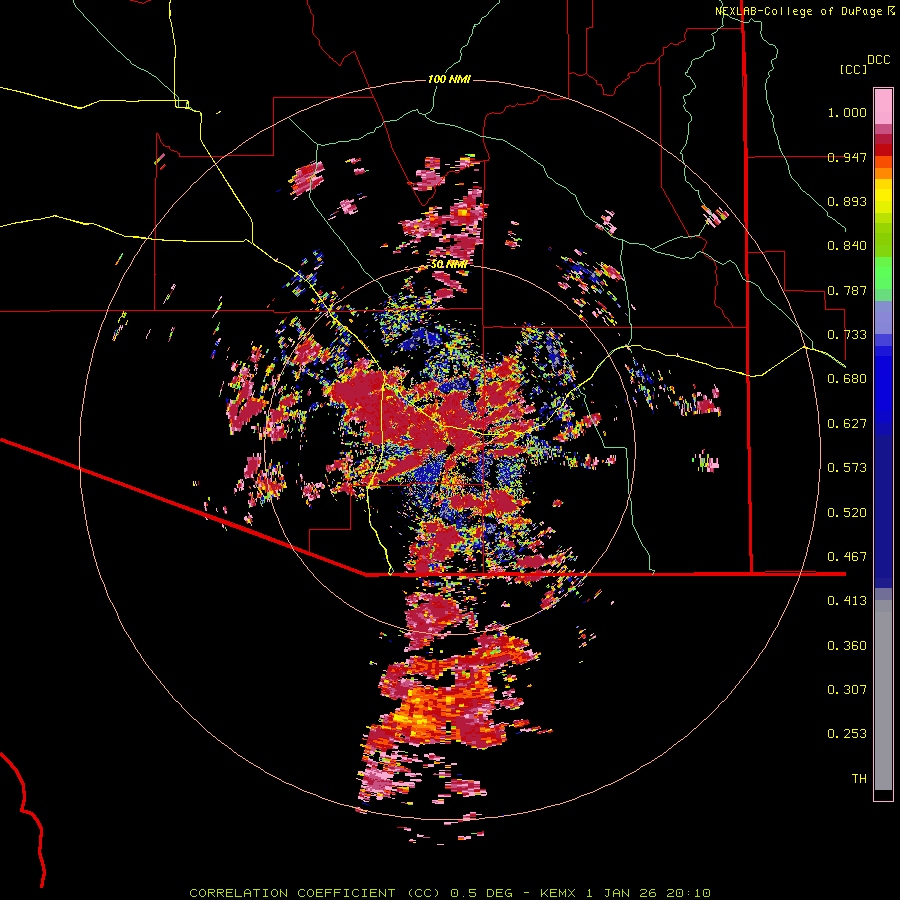
Task: Click the pink top segment of color bar
Action: [x=883, y=107]
